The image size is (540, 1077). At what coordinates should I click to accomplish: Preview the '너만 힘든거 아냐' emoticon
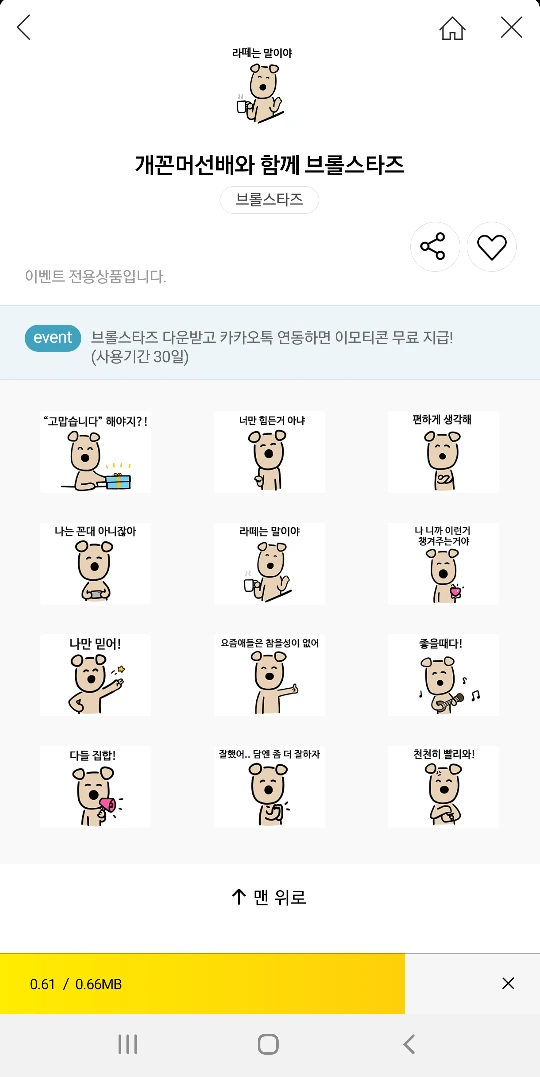pyautogui.click(x=269, y=452)
